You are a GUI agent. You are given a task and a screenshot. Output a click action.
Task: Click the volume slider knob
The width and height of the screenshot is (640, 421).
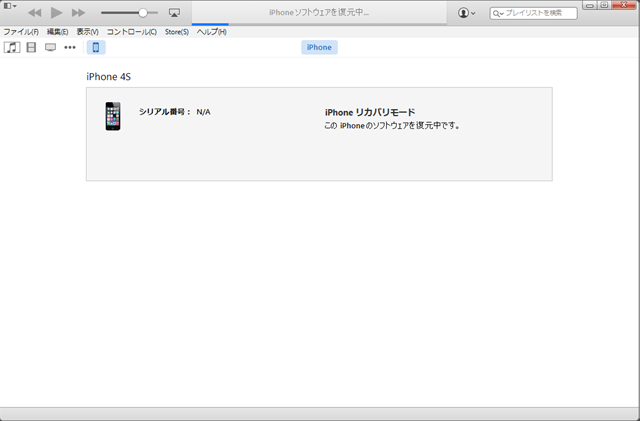click(142, 13)
